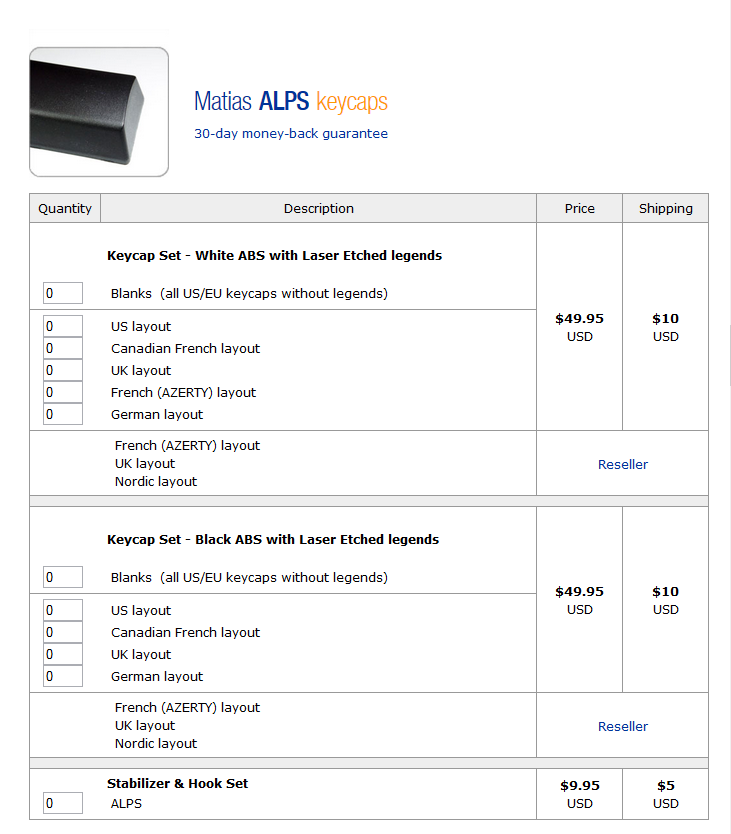Screen dimensions: 731x834
Task: Open the 30-day money-back guarantee link
Action: (290, 133)
